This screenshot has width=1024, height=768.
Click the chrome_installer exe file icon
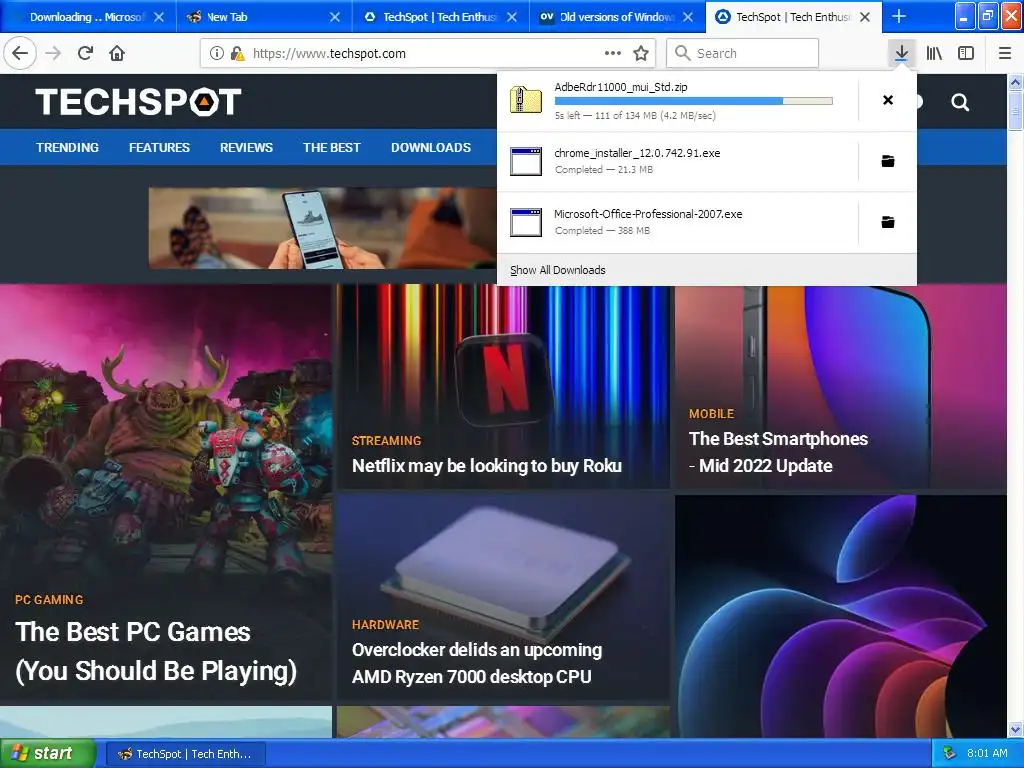tap(526, 161)
